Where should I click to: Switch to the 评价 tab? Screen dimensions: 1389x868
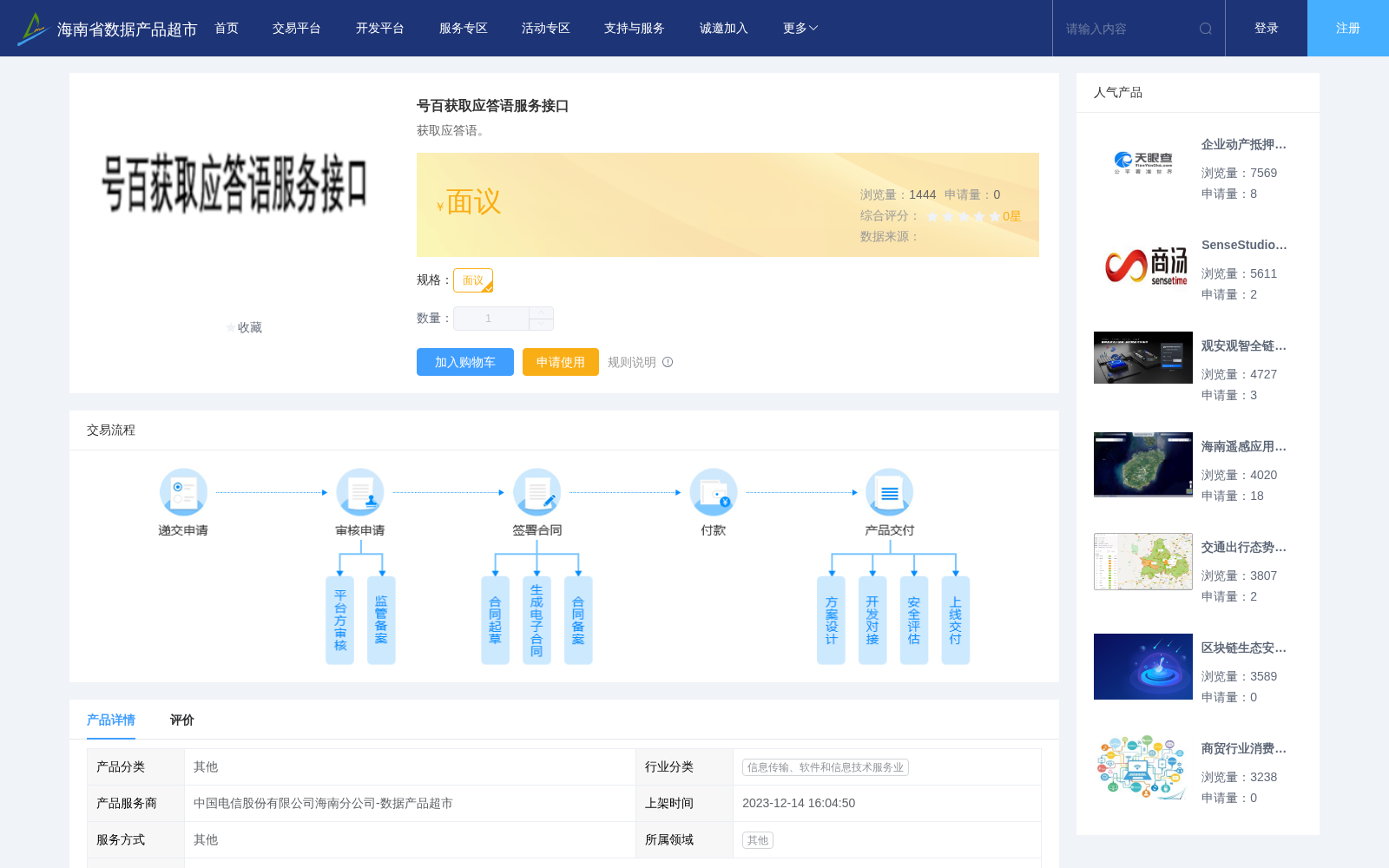point(182,720)
